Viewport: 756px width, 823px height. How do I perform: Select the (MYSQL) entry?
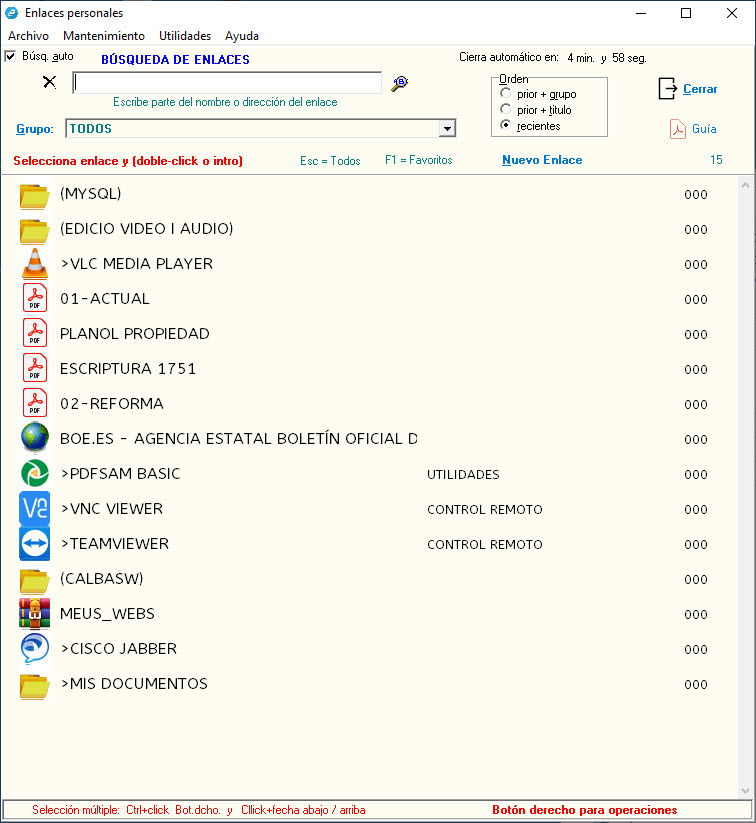coord(90,194)
